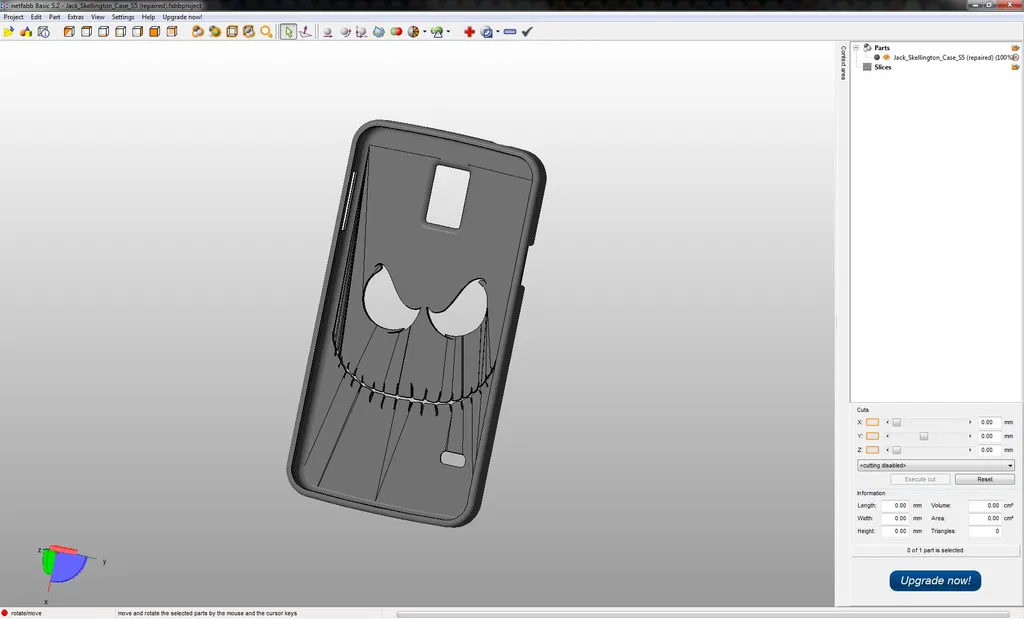Open the Settings menu
Image resolution: width=1024 pixels, height=619 pixels.
point(122,16)
